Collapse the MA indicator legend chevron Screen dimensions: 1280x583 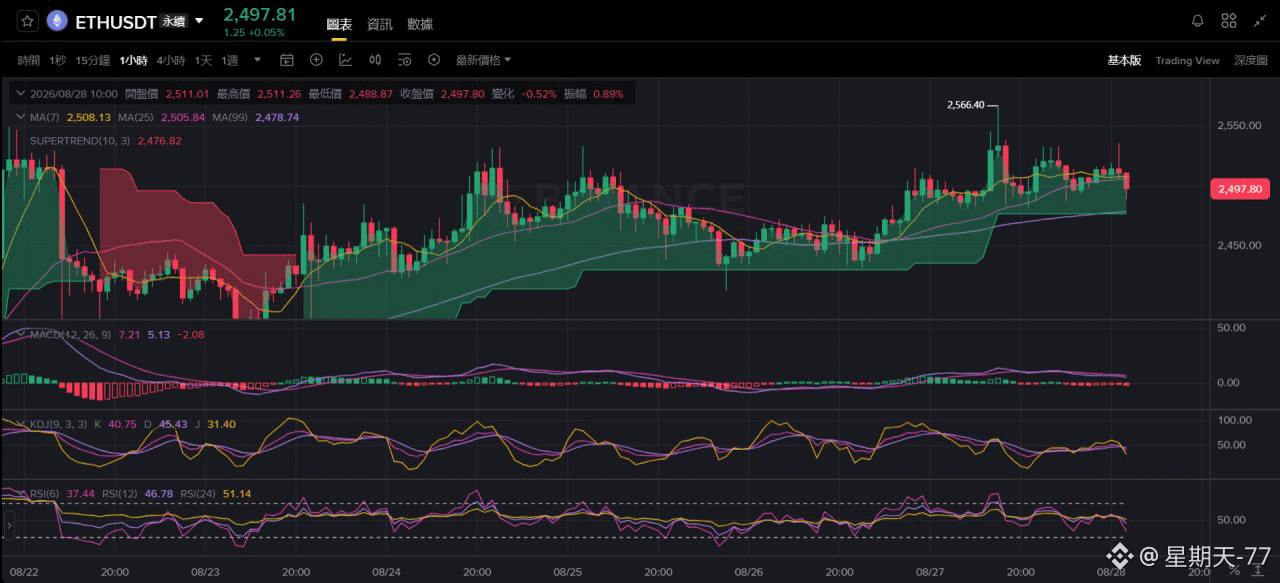click(21, 117)
